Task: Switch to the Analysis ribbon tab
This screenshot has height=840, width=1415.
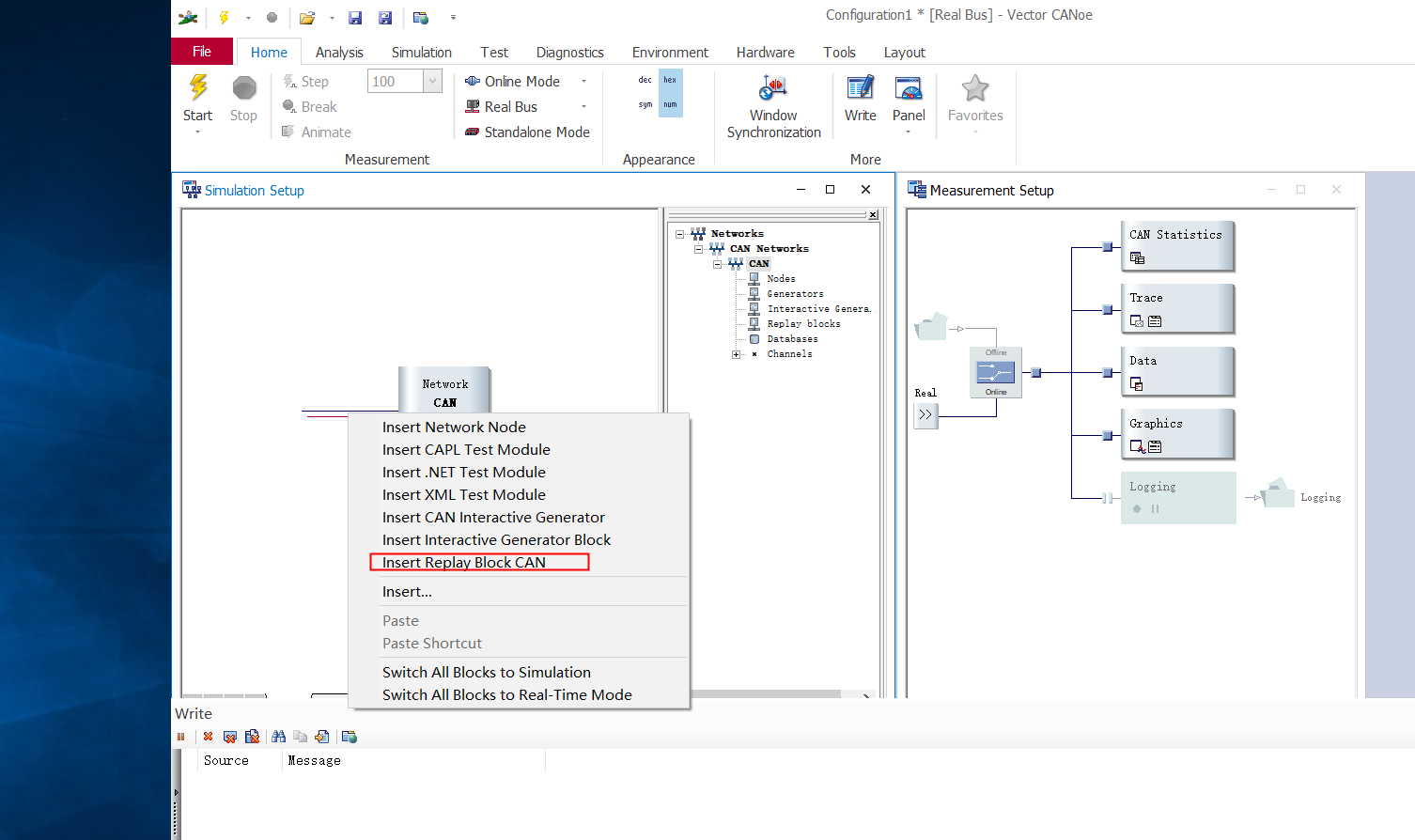Action: coord(339,53)
